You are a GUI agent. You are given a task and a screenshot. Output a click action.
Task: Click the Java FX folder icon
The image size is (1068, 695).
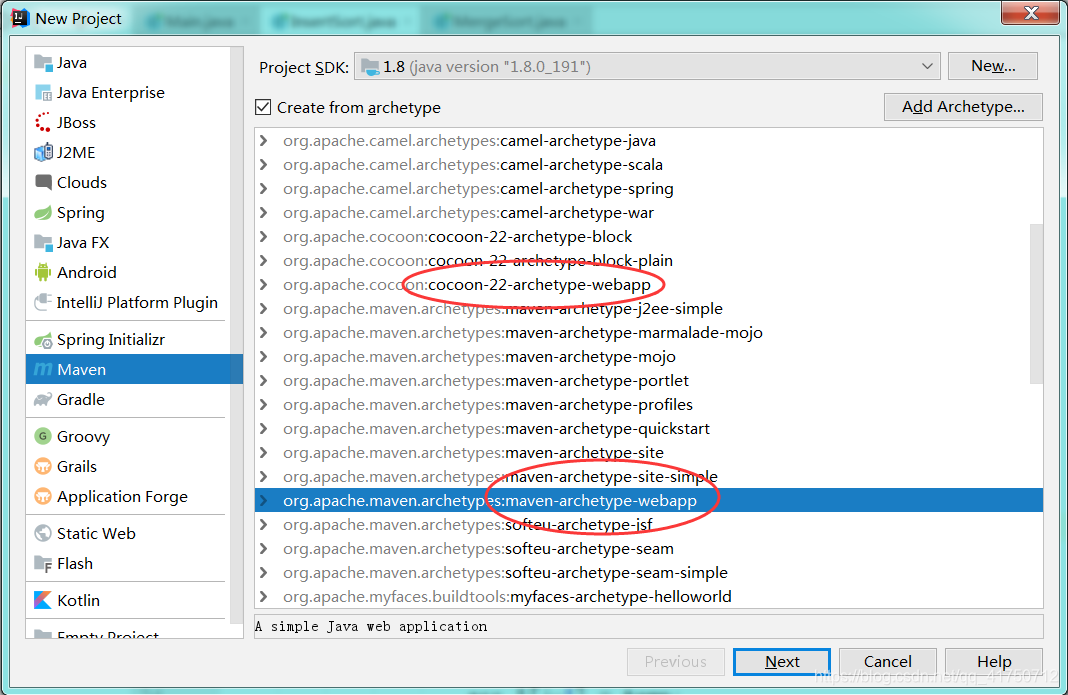pos(43,243)
